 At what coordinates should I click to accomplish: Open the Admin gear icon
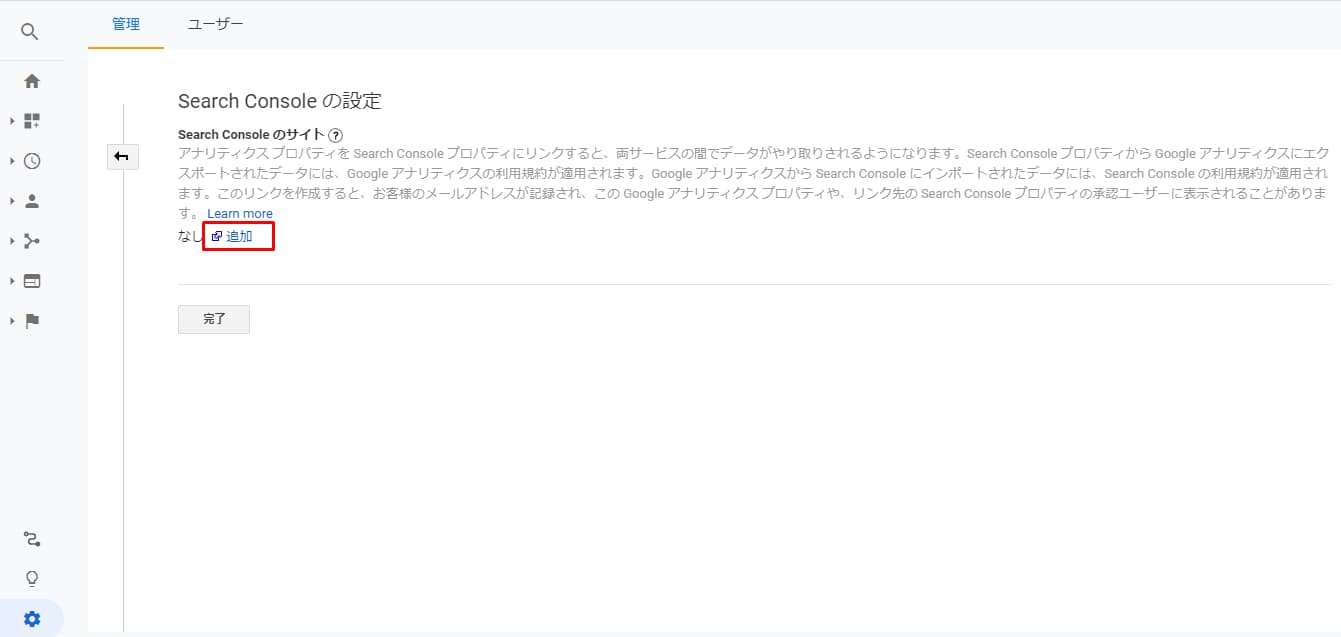coord(32,619)
